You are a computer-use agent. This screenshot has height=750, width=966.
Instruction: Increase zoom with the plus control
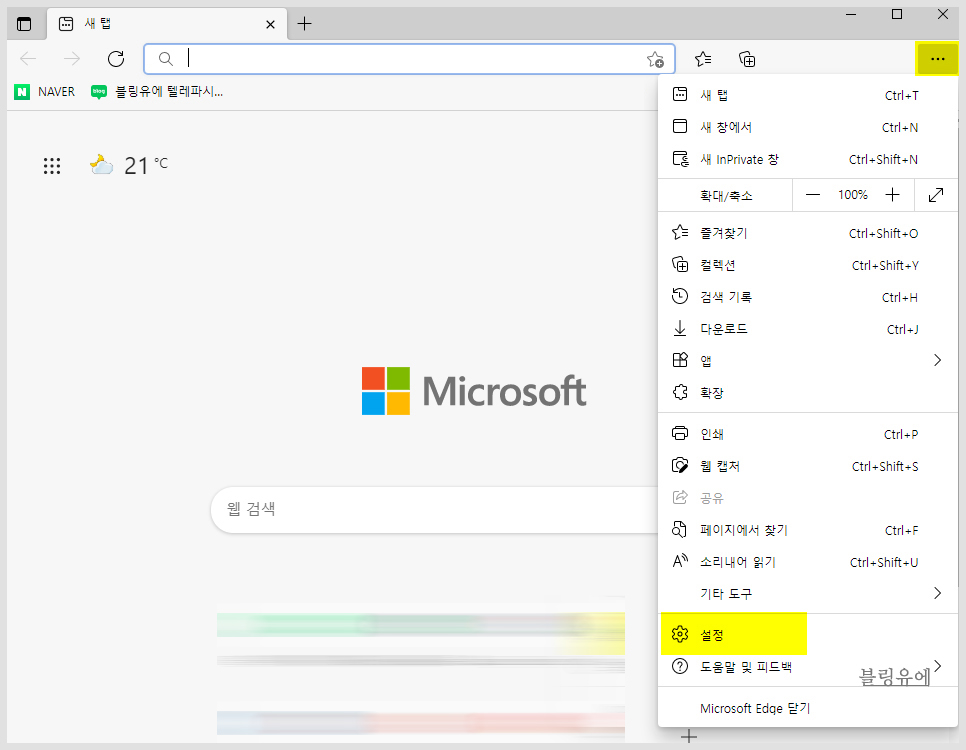(x=891, y=194)
